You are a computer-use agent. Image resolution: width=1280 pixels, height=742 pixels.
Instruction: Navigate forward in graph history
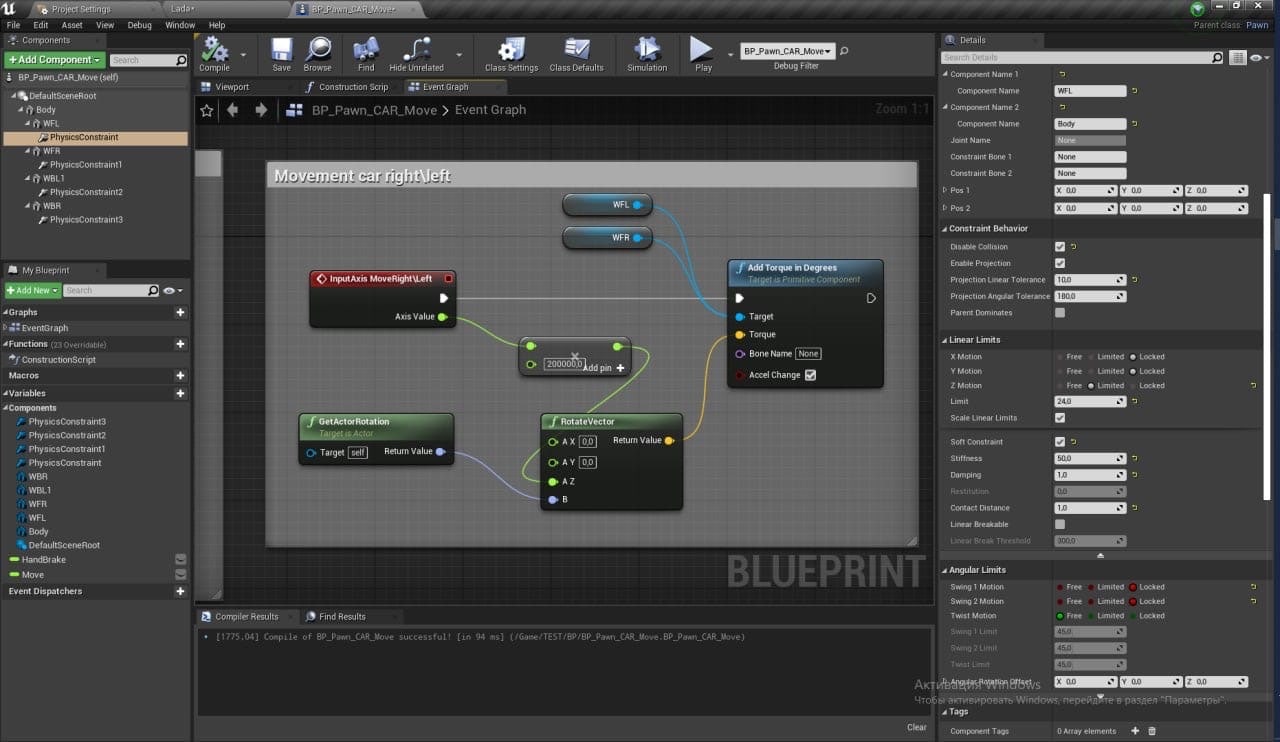tap(261, 110)
